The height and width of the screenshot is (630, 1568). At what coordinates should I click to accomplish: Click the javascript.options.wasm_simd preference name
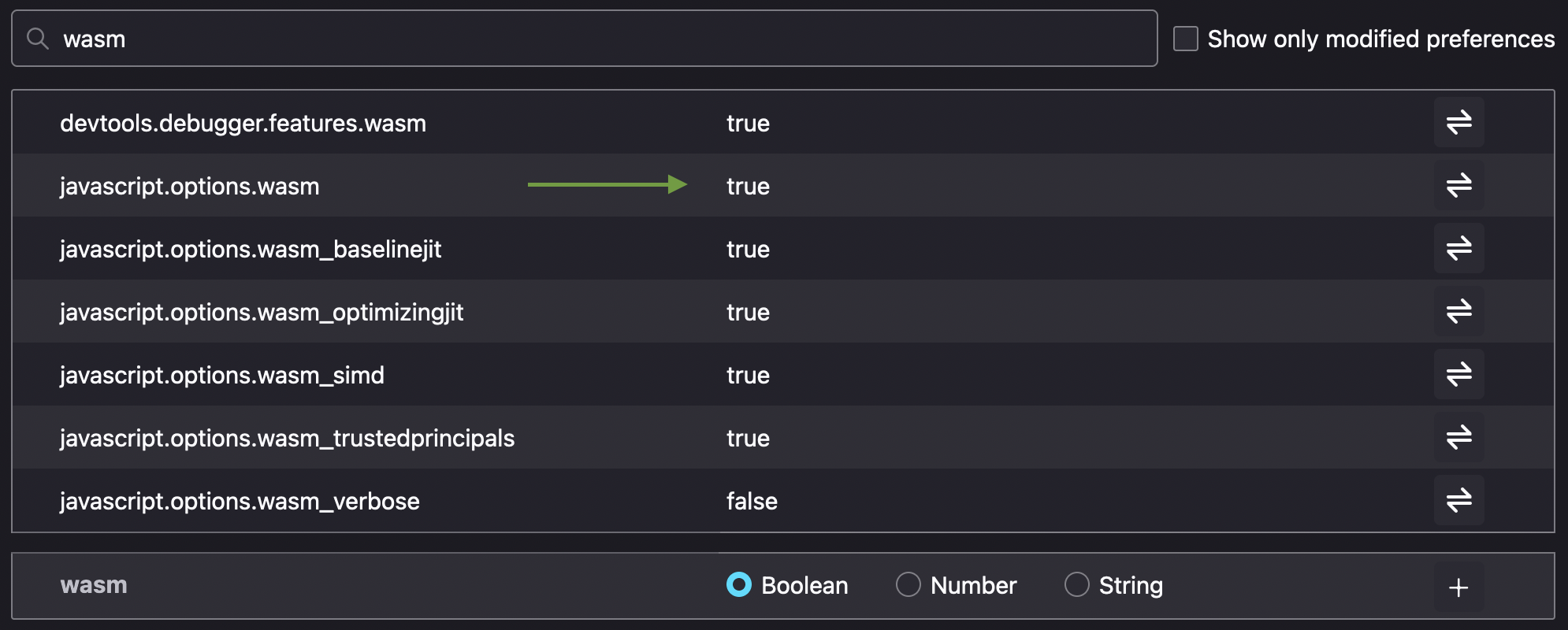click(222, 376)
